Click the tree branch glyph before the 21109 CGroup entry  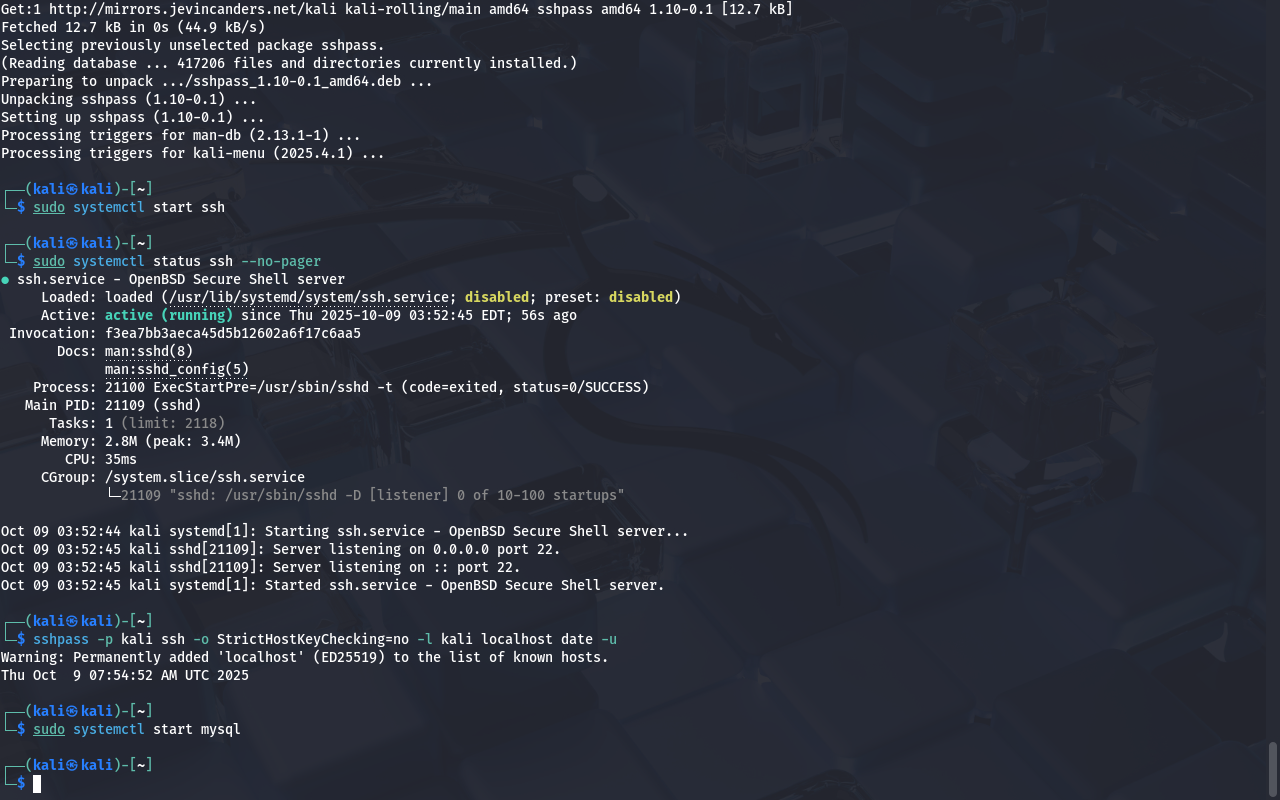(x=113, y=495)
